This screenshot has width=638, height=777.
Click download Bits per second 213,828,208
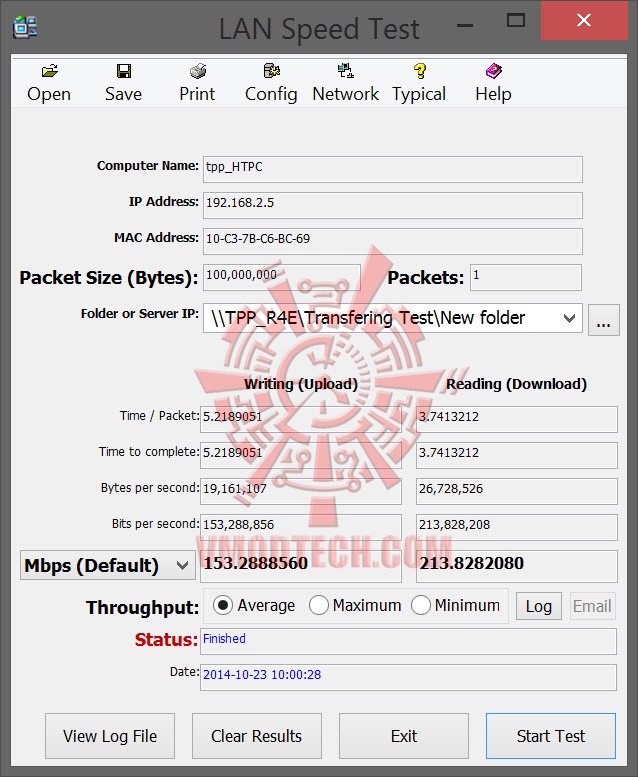(517, 527)
